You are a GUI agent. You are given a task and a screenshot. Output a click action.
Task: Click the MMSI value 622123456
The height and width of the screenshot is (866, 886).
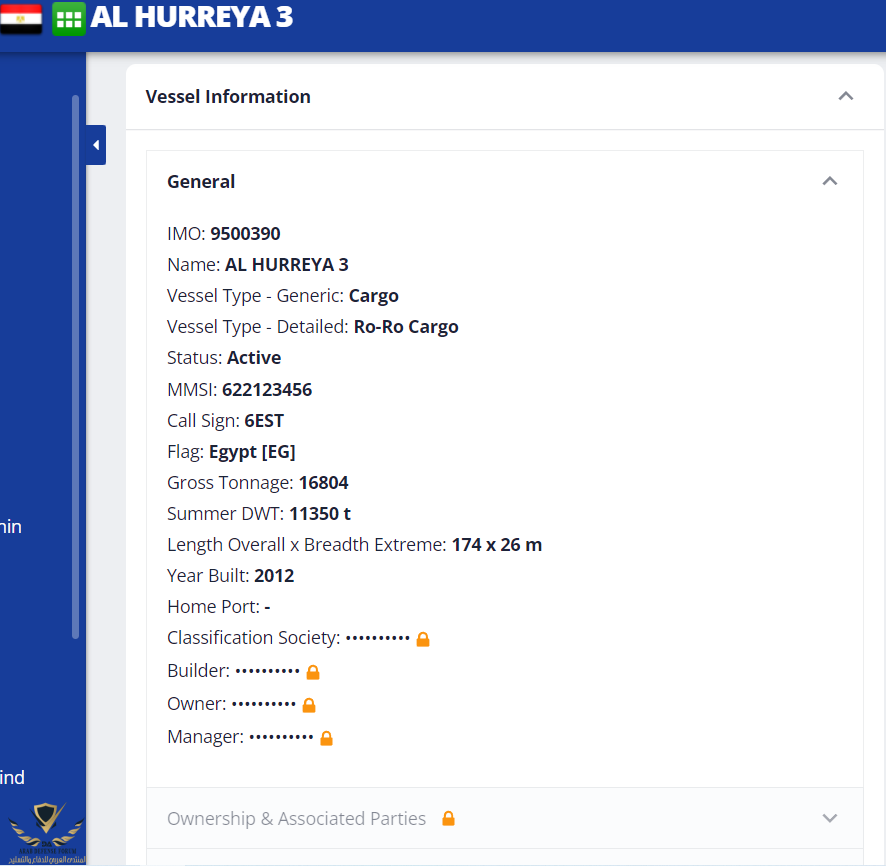(x=267, y=389)
